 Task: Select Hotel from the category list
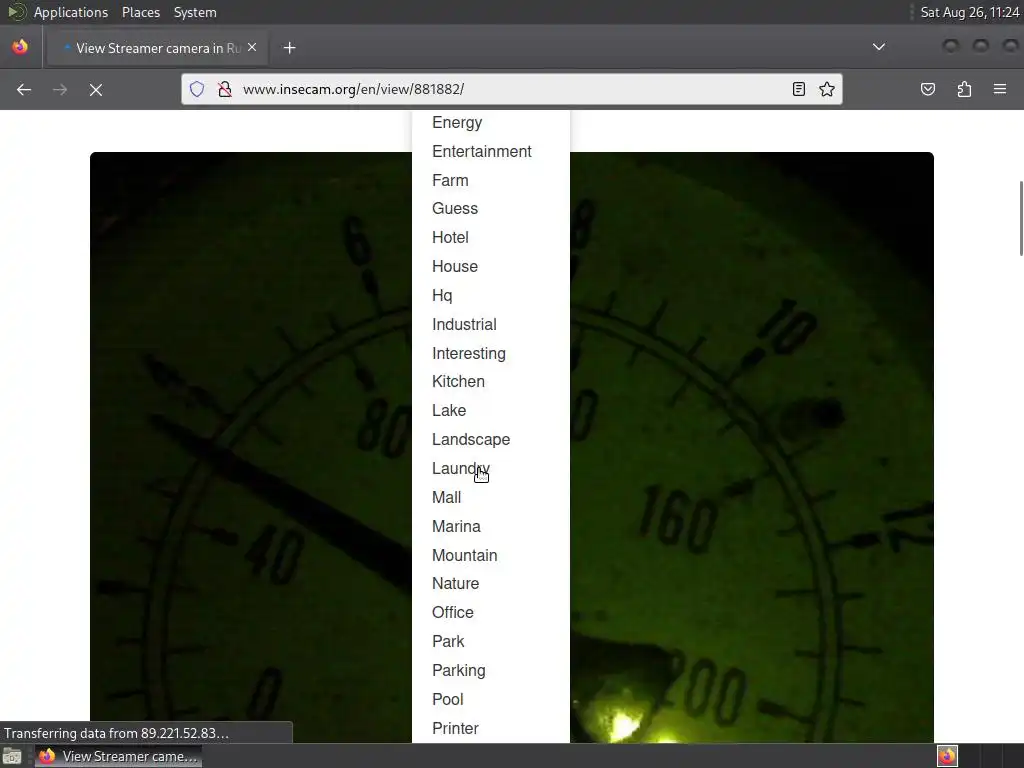(x=450, y=238)
